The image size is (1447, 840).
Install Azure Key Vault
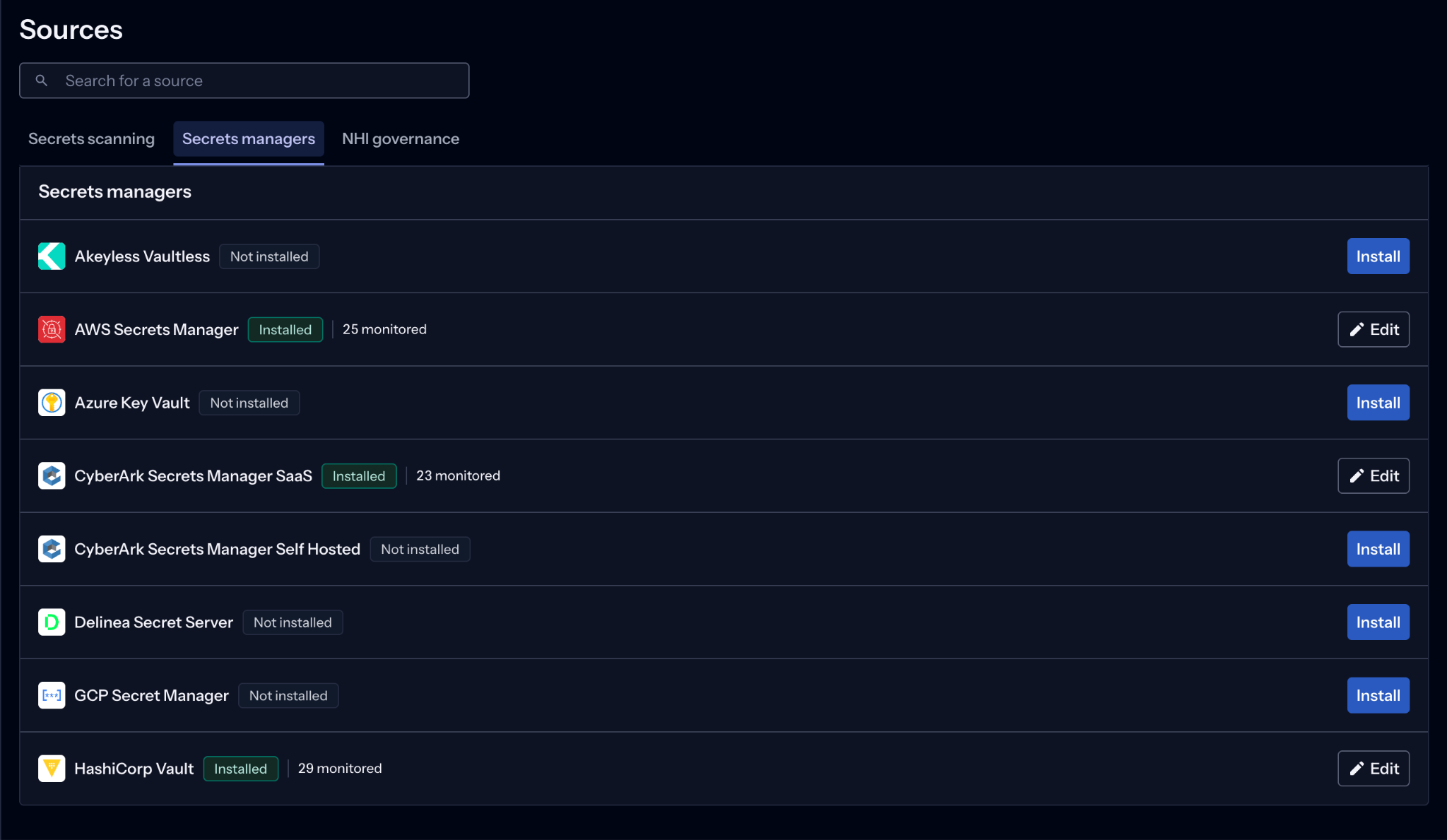pyautogui.click(x=1378, y=403)
